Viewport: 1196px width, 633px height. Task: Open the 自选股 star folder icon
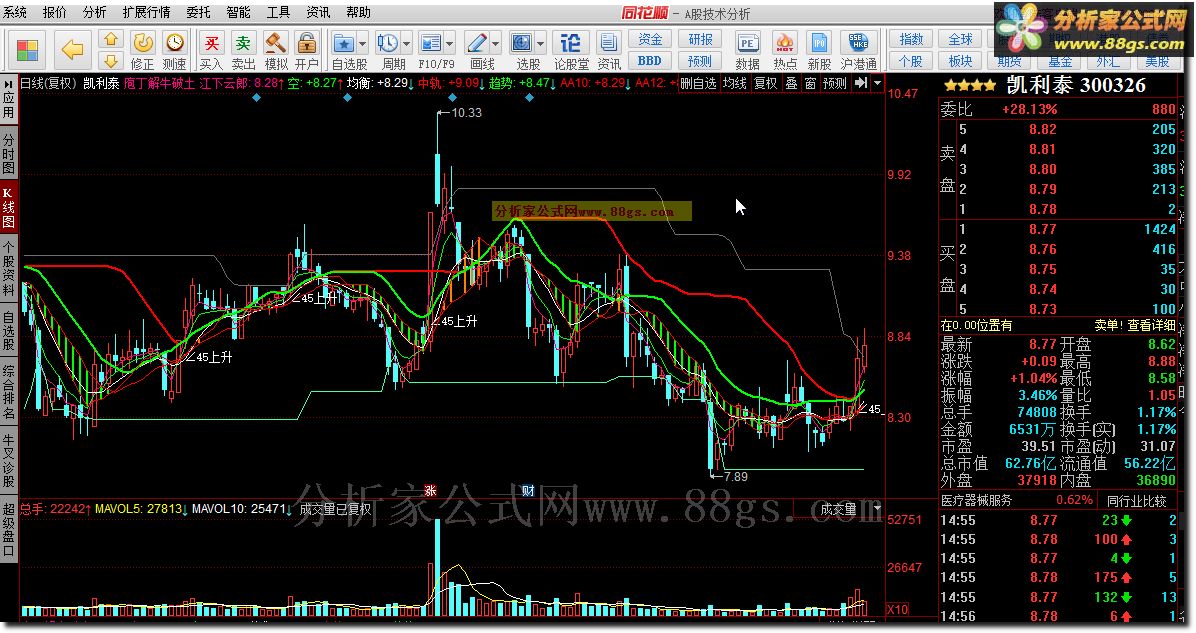(344, 43)
